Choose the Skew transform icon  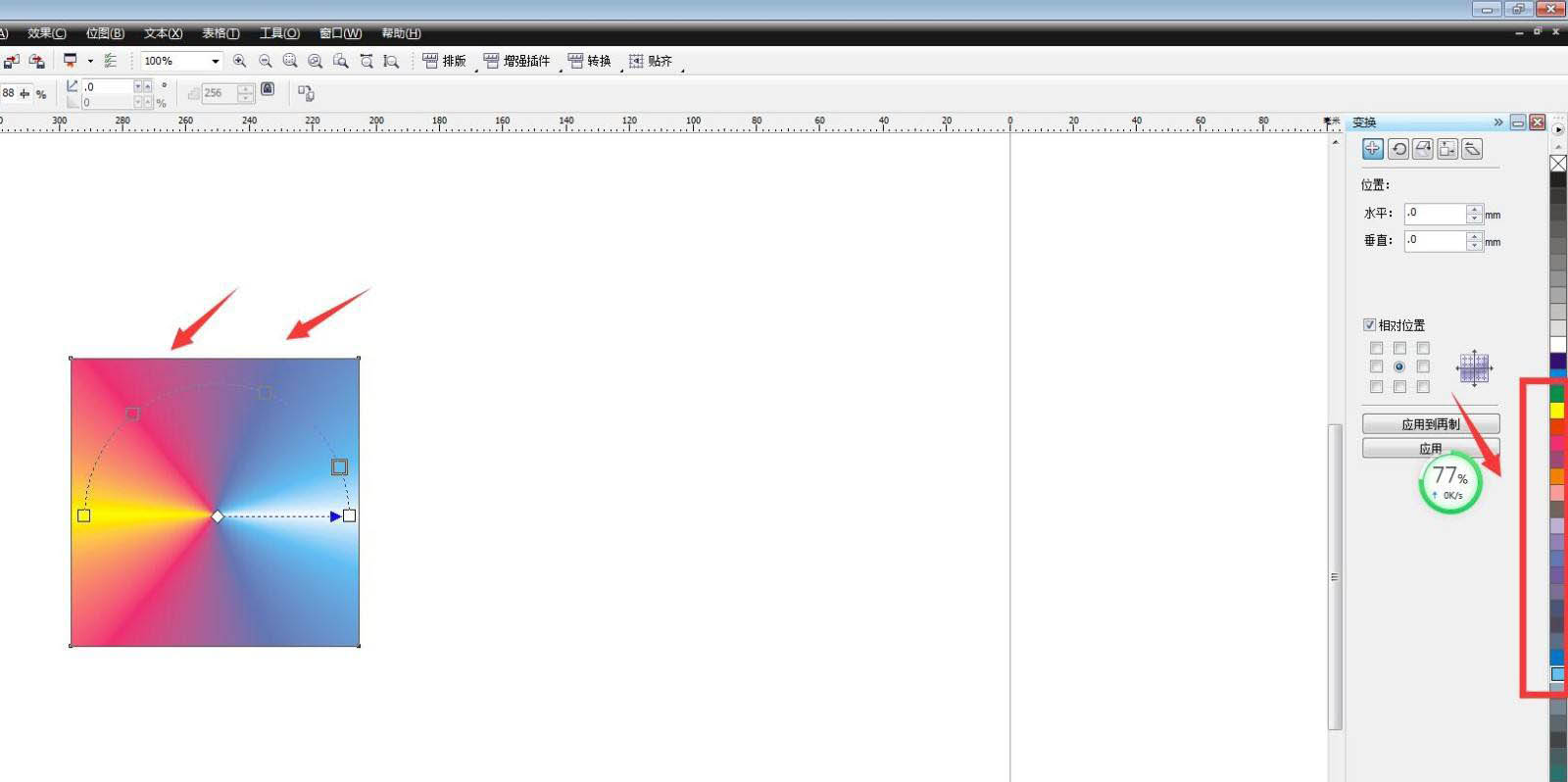1472,149
